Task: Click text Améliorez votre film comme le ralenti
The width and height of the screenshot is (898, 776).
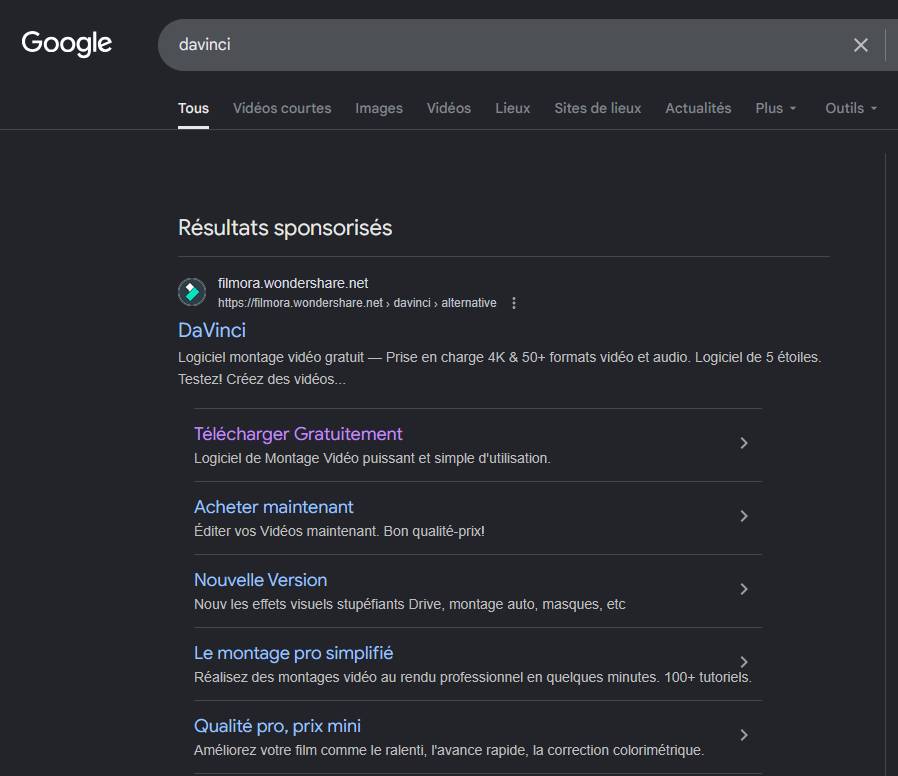Action: pos(448,750)
